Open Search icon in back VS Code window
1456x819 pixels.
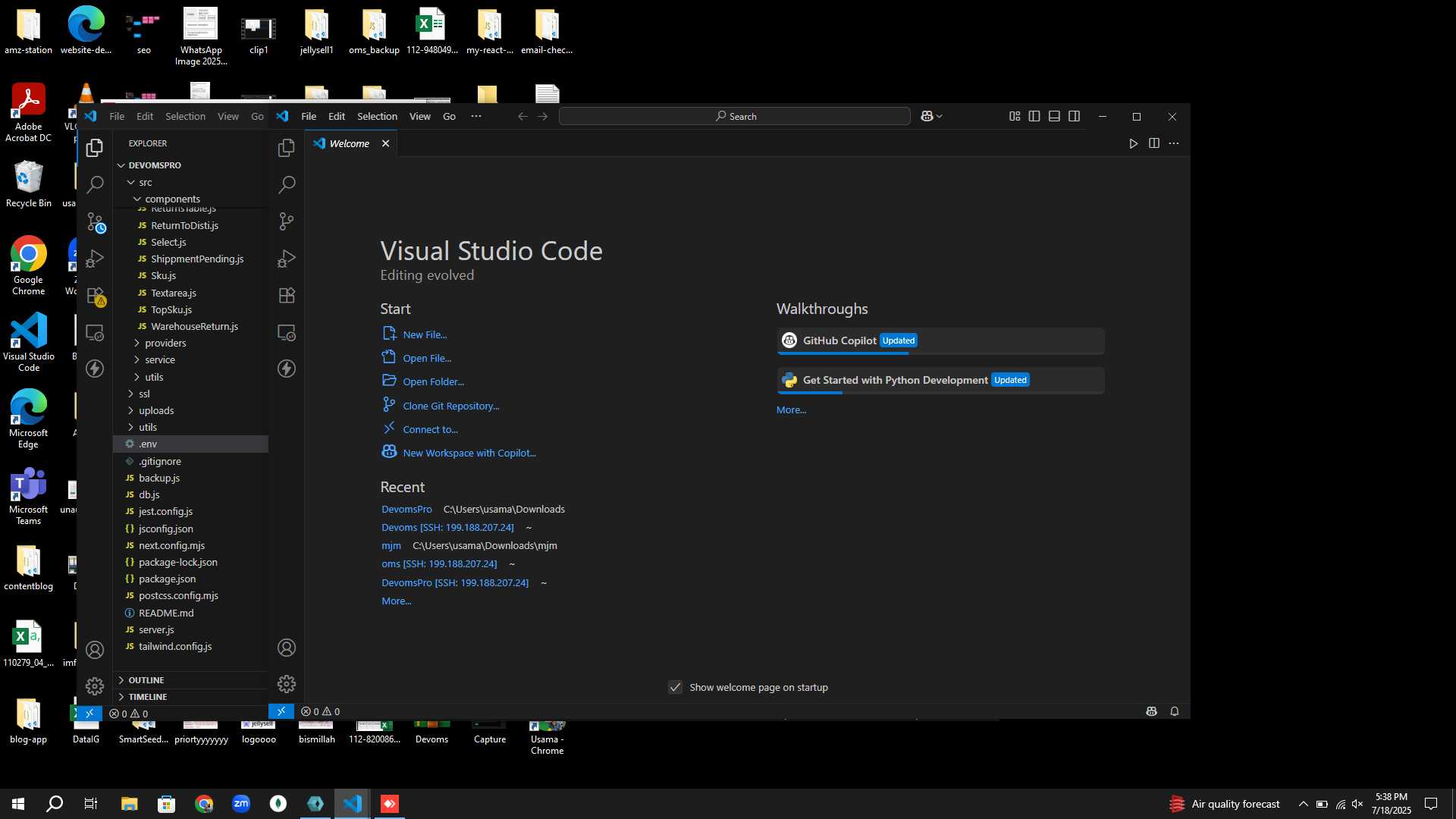coord(94,184)
